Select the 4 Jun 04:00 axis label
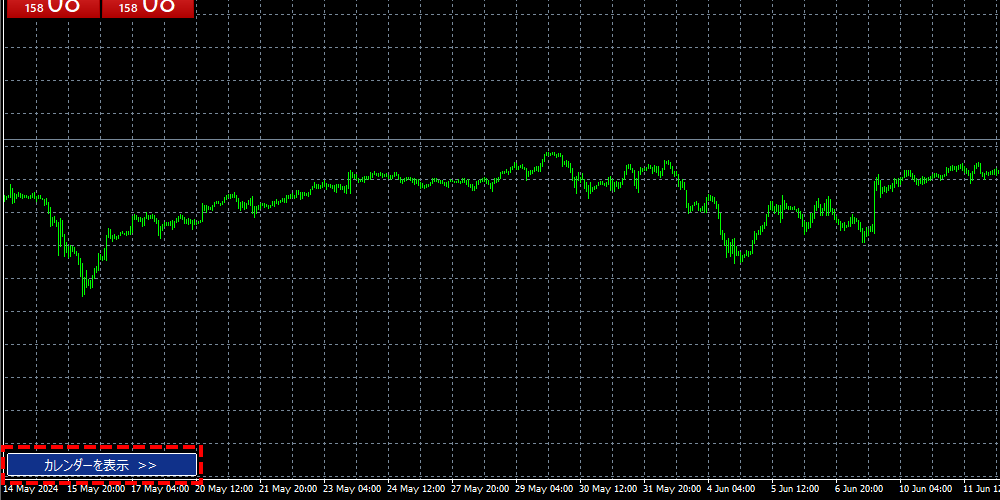The height and width of the screenshot is (500, 1000). 731,490
